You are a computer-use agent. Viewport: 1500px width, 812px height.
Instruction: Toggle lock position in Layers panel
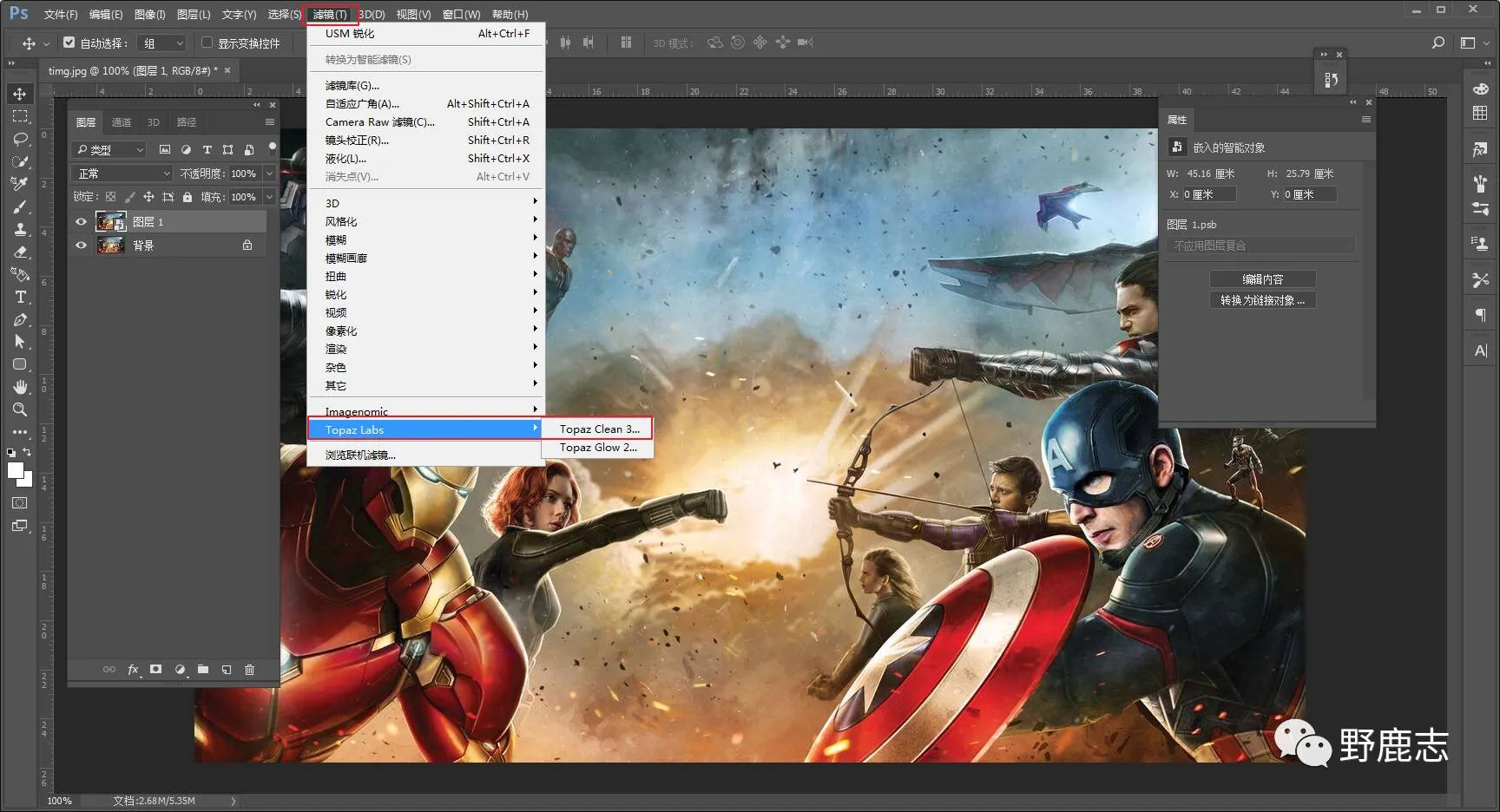click(x=149, y=197)
